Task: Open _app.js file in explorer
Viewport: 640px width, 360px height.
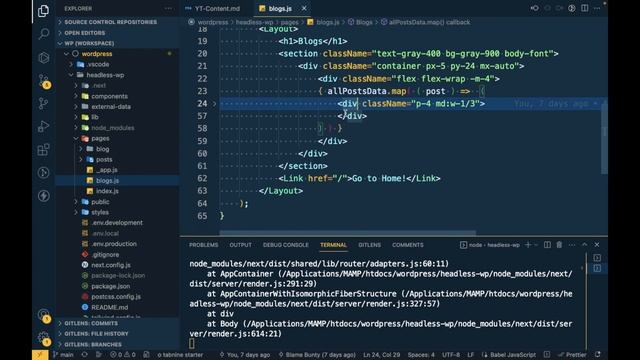Action: click(x=118, y=170)
